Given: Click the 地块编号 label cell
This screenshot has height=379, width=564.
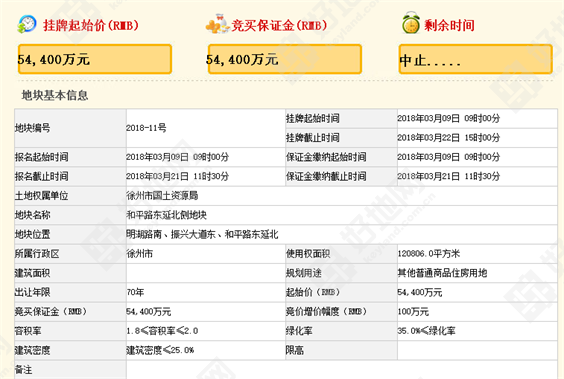Looking at the screenshot, I should (70, 128).
